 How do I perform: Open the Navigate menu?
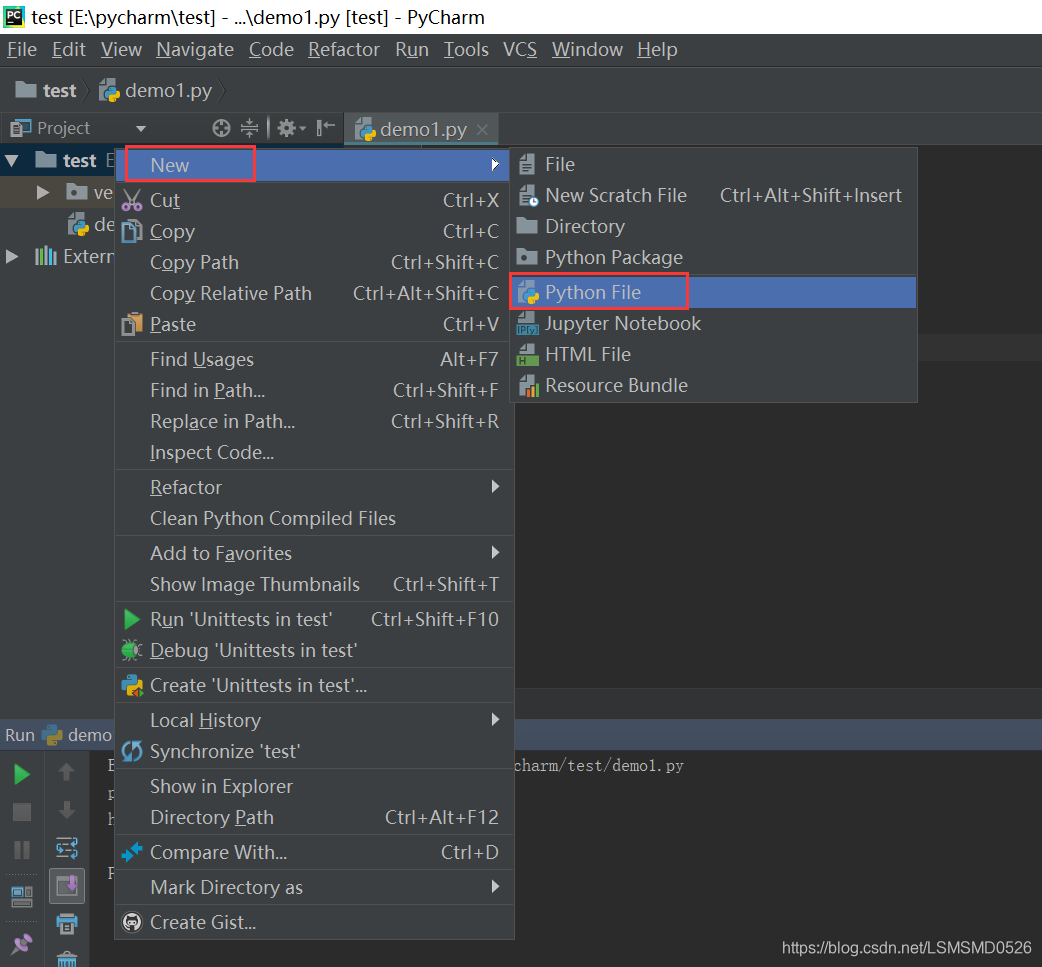tap(195, 50)
